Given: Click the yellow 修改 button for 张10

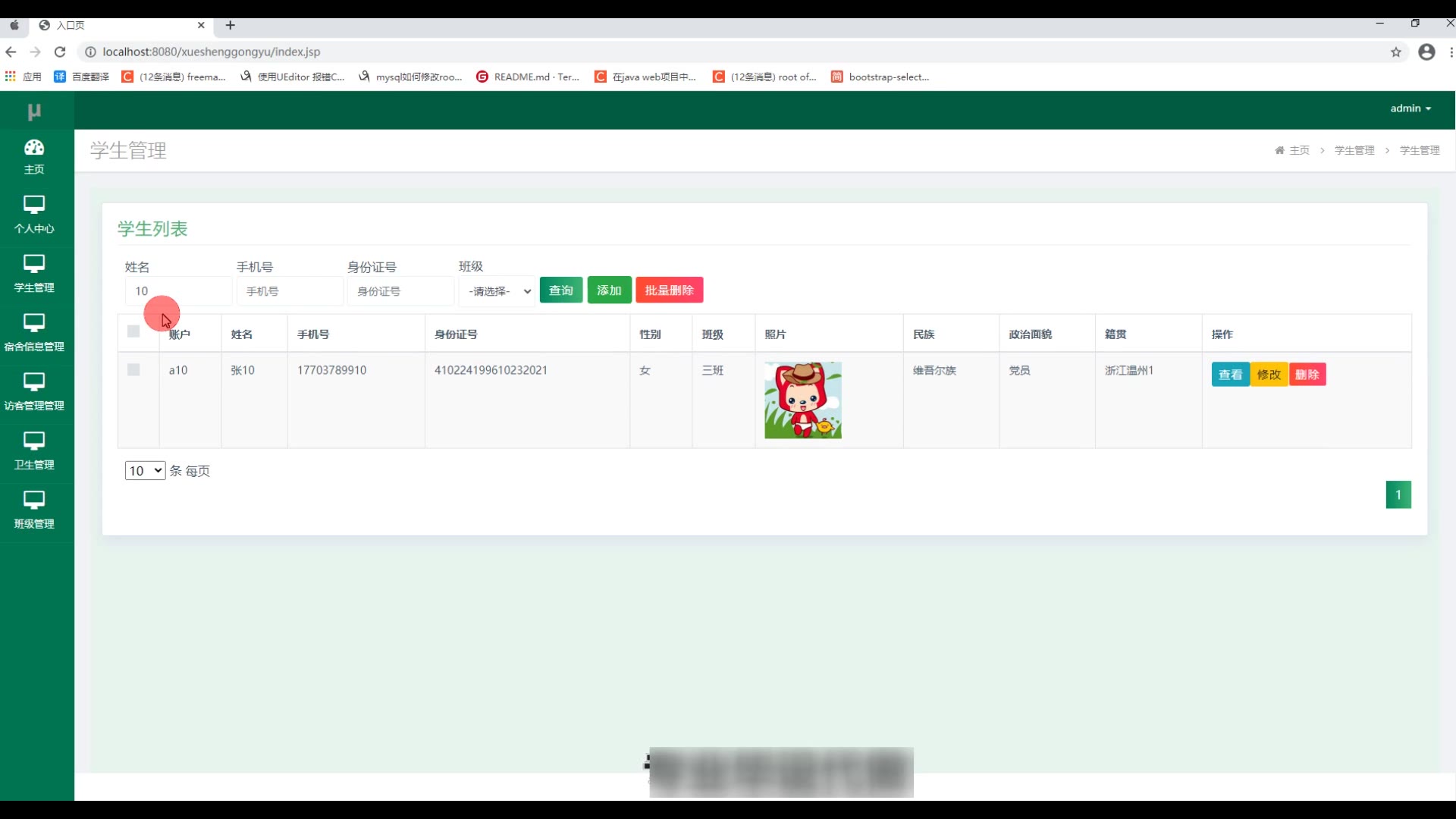Looking at the screenshot, I should point(1269,375).
